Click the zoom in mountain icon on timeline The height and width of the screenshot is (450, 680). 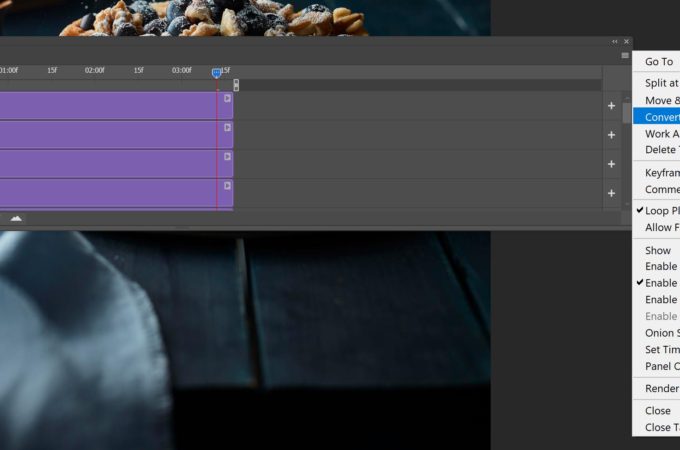[16, 218]
